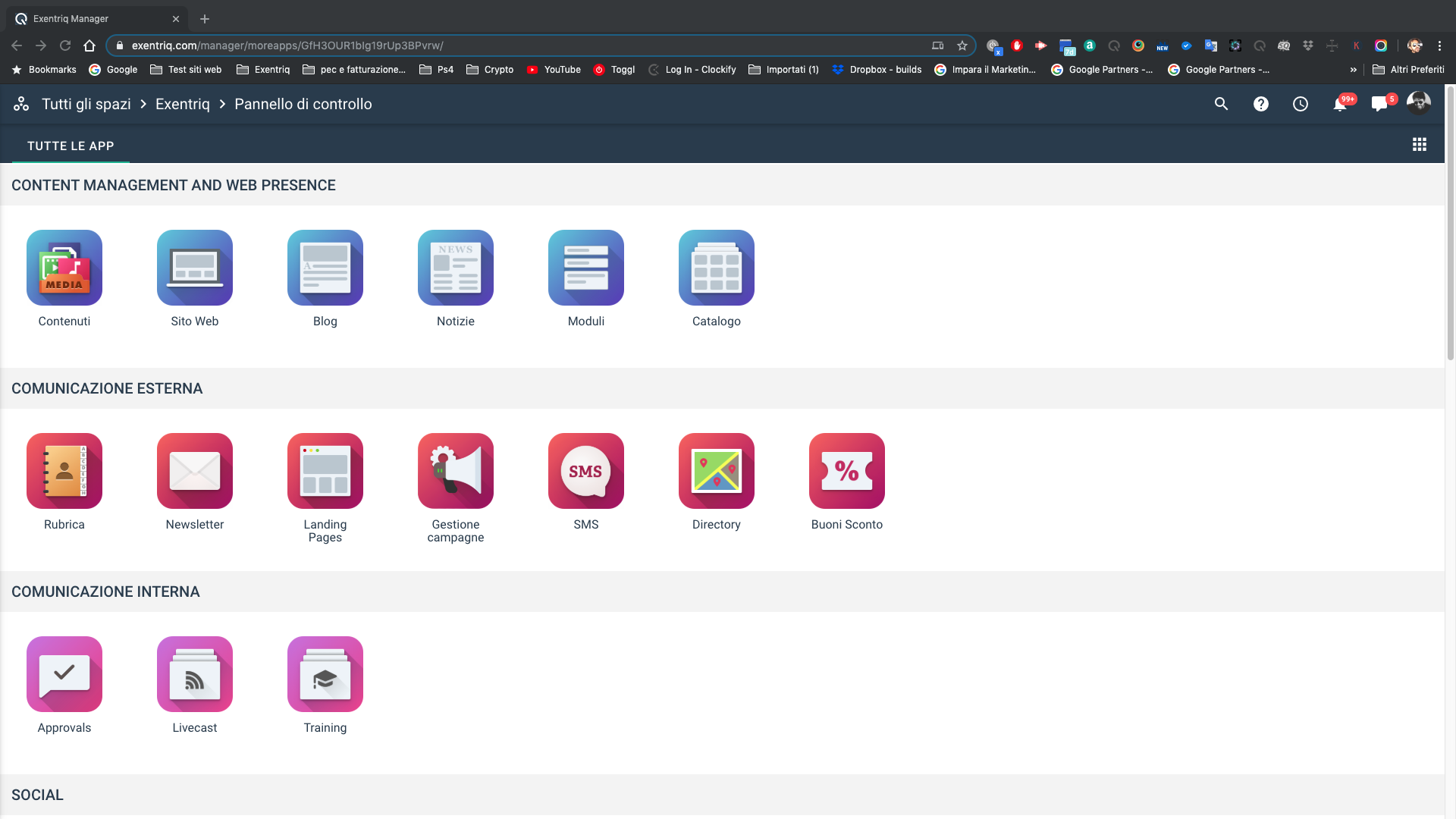
Task: Open the Catalogo app icon
Action: coord(717,268)
